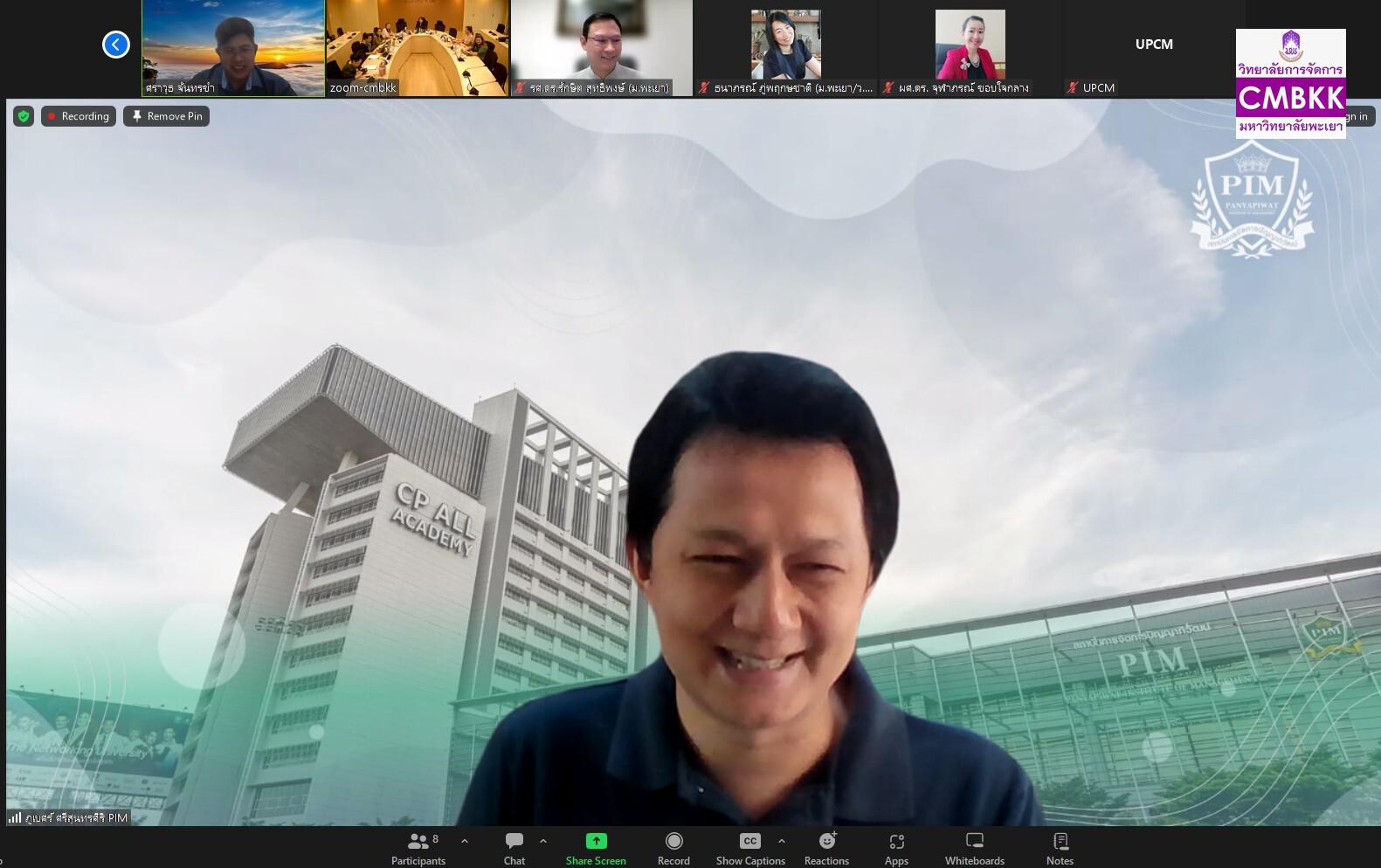Open the Apps panel
The height and width of the screenshot is (868, 1381).
[896, 848]
